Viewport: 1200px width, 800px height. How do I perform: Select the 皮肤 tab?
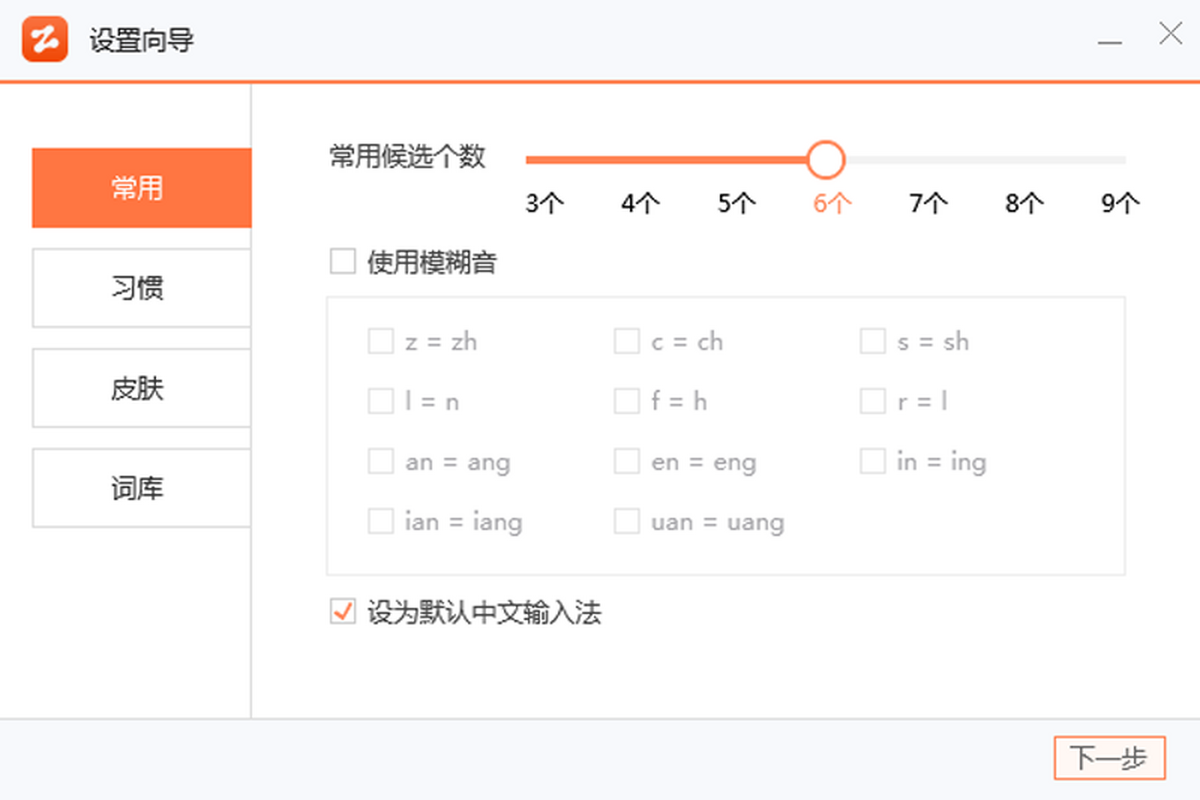point(141,388)
